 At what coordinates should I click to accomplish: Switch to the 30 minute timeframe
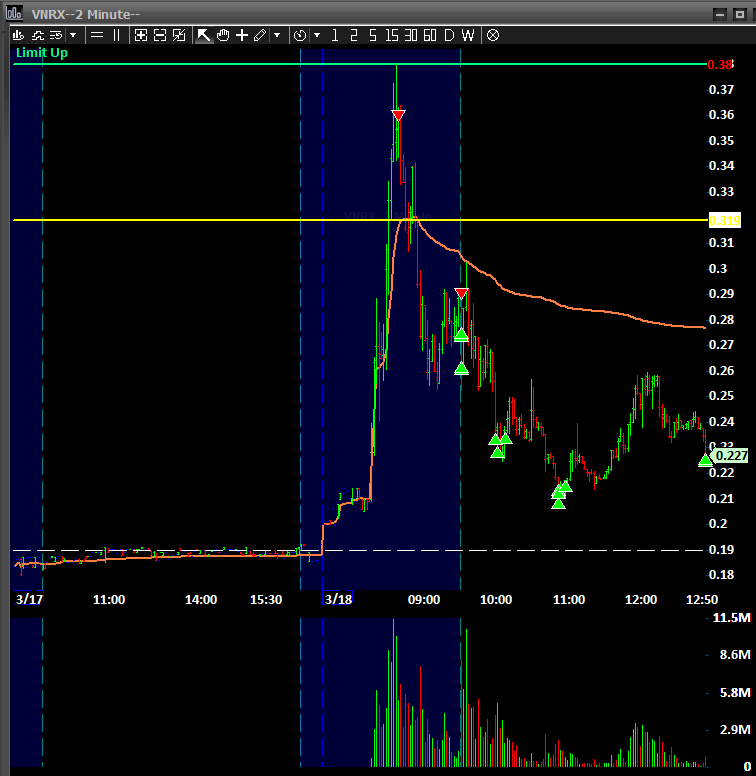click(411, 35)
